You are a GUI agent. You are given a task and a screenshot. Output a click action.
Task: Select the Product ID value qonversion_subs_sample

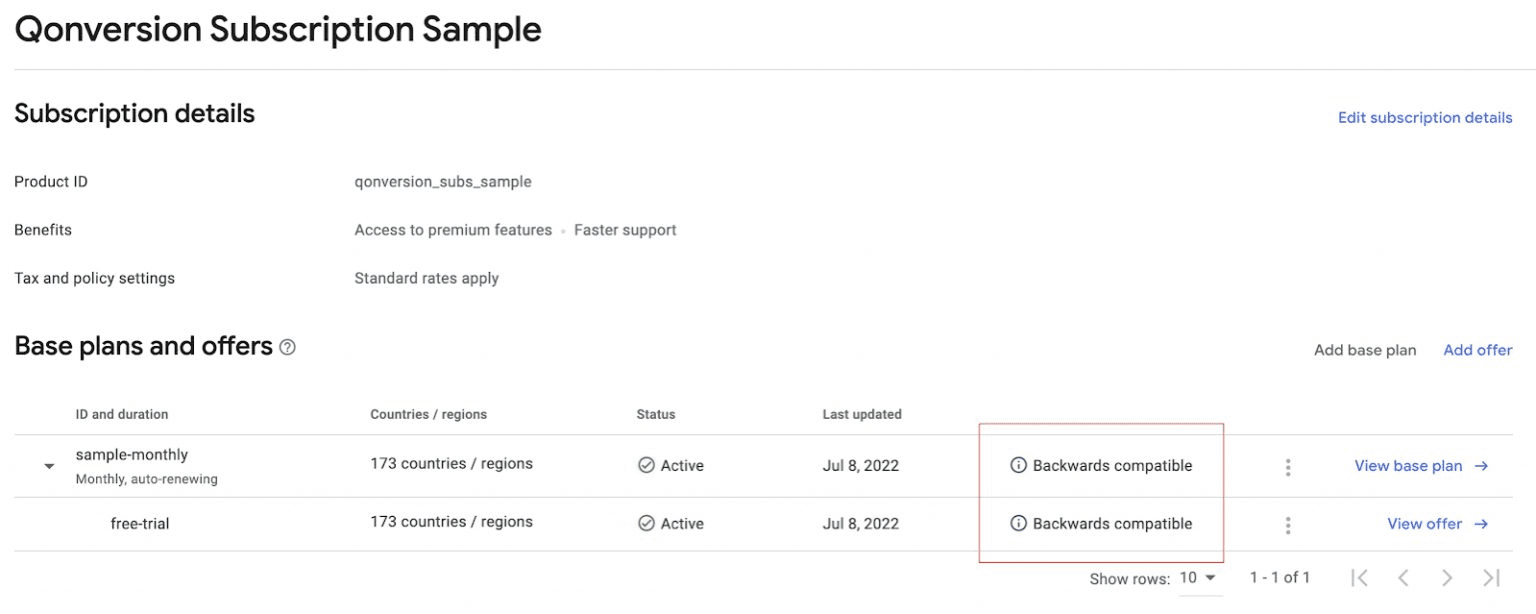pos(443,181)
